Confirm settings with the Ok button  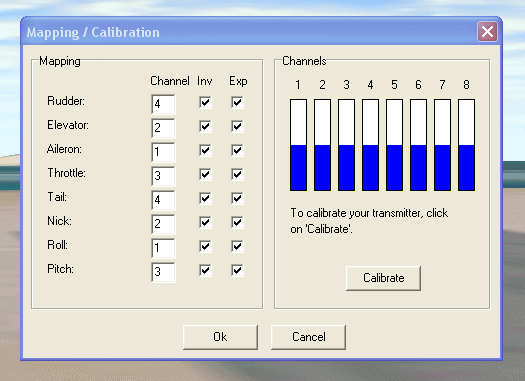point(220,337)
